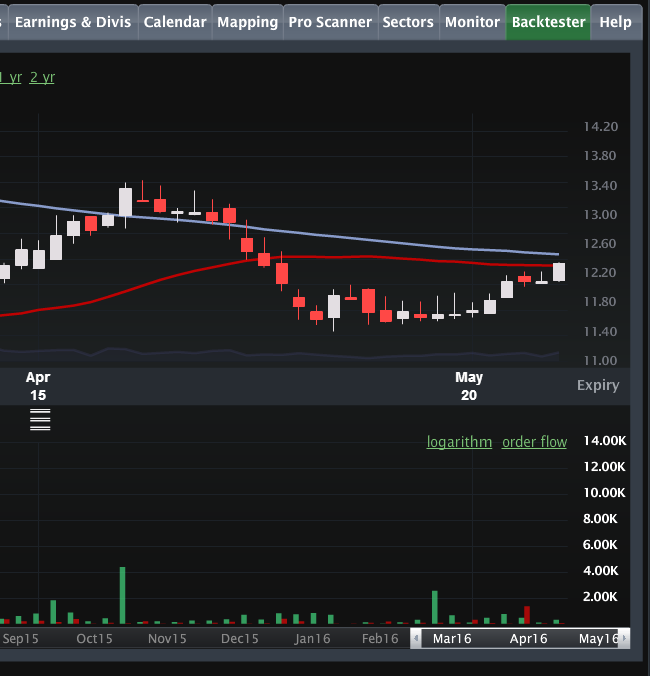Click the right arrow of timeline range selector
This screenshot has width=650, height=676.
click(x=624, y=638)
